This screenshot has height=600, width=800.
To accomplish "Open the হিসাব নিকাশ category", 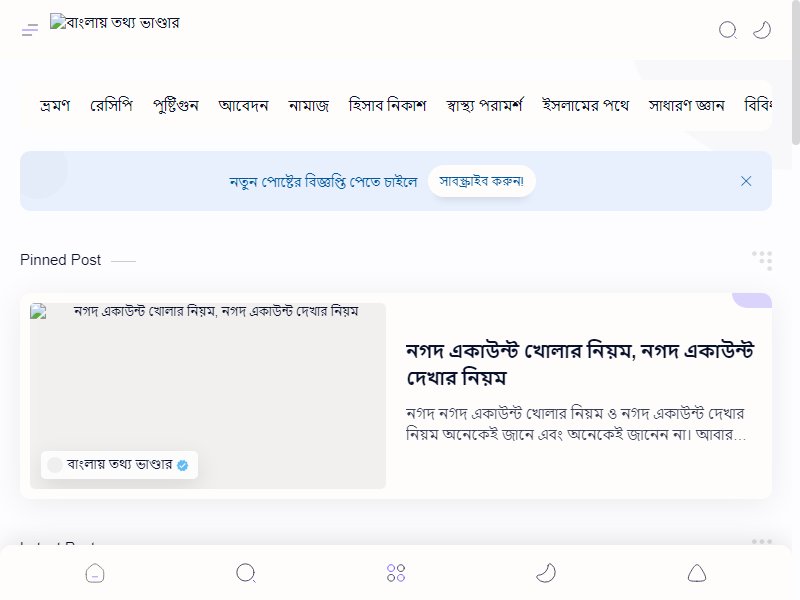I will [387, 105].
